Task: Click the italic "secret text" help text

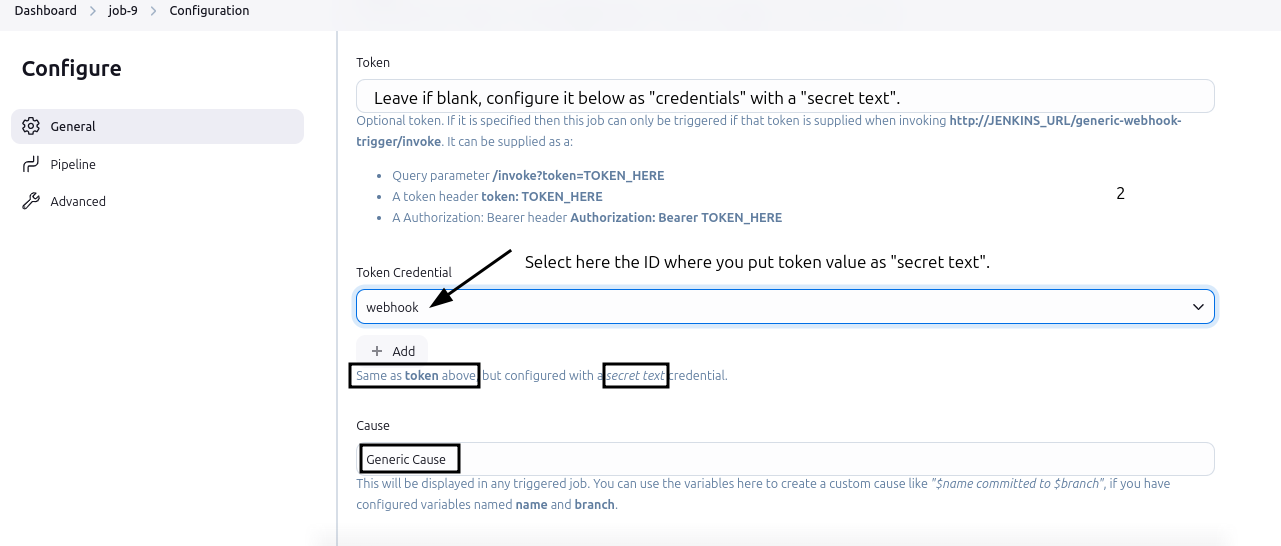Action: point(636,376)
